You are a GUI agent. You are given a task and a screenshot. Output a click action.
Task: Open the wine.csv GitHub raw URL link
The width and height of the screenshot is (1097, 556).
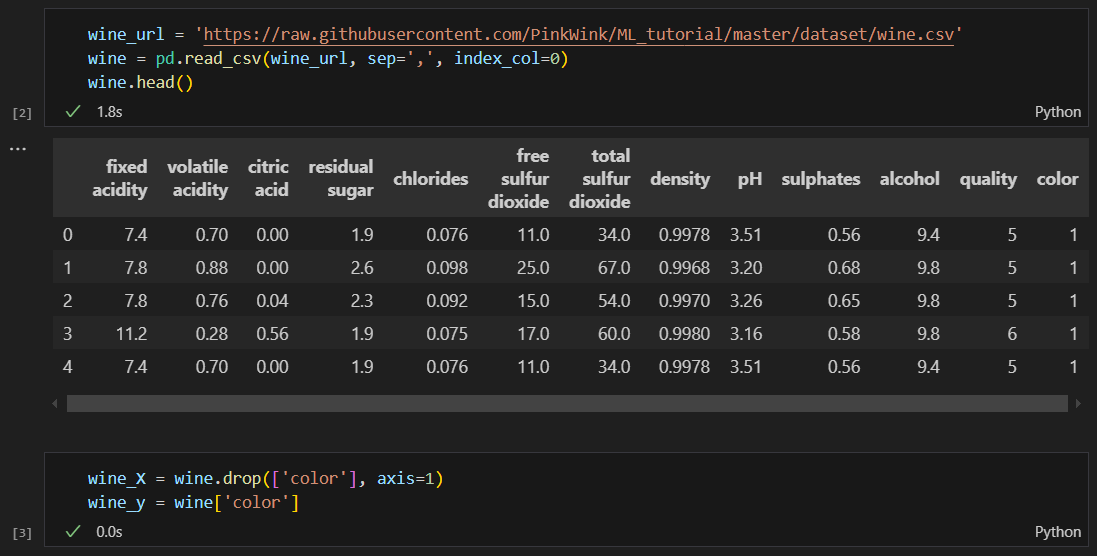pos(579,34)
